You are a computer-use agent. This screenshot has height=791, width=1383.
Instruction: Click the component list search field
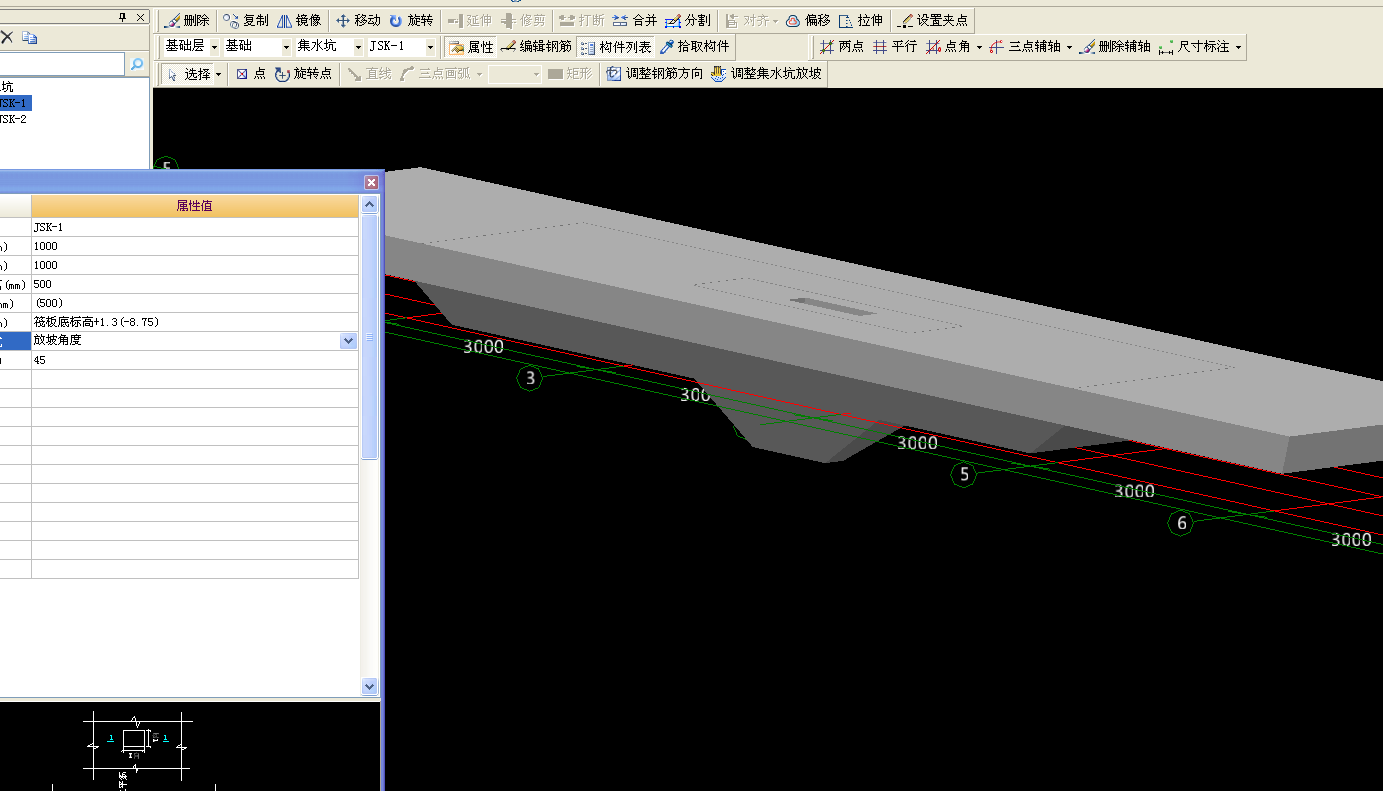pyautogui.click(x=62, y=64)
